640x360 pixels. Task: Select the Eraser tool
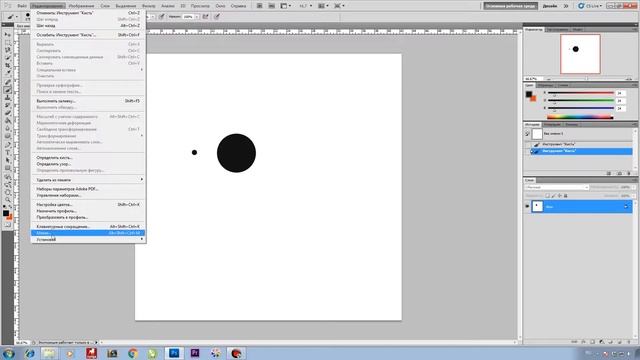(8, 113)
